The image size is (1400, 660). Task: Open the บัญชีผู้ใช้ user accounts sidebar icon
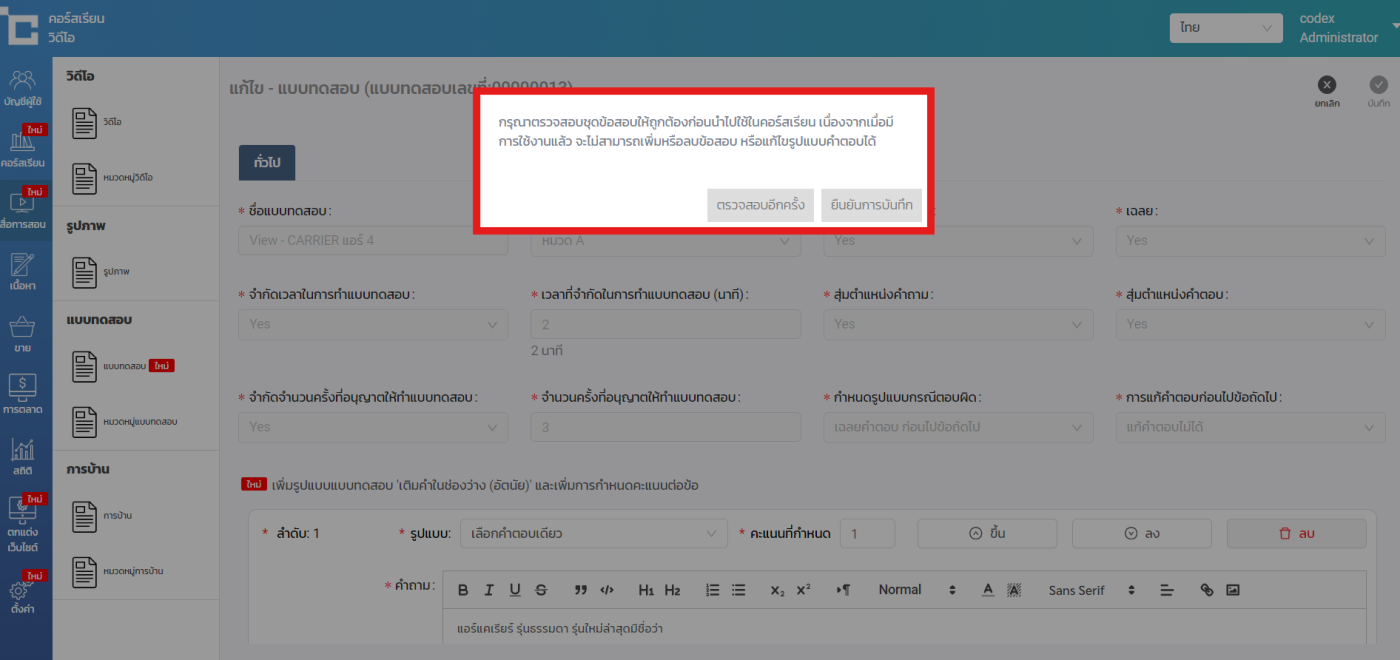[25, 87]
